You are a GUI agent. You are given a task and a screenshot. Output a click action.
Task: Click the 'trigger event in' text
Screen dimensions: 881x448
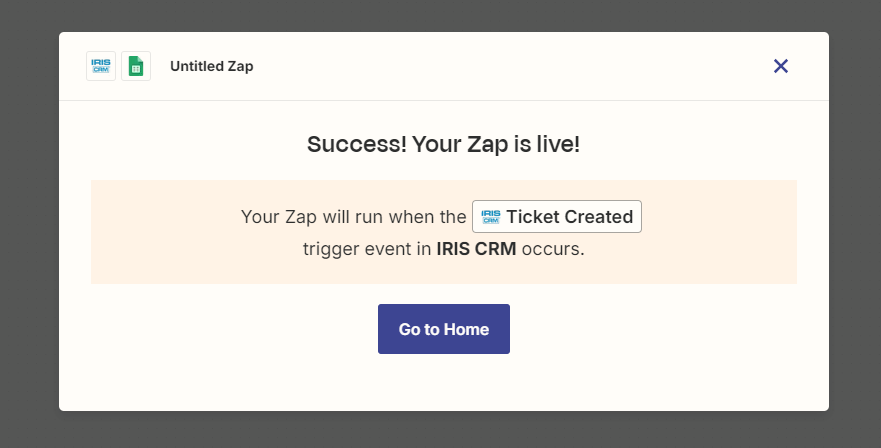tap(367, 248)
